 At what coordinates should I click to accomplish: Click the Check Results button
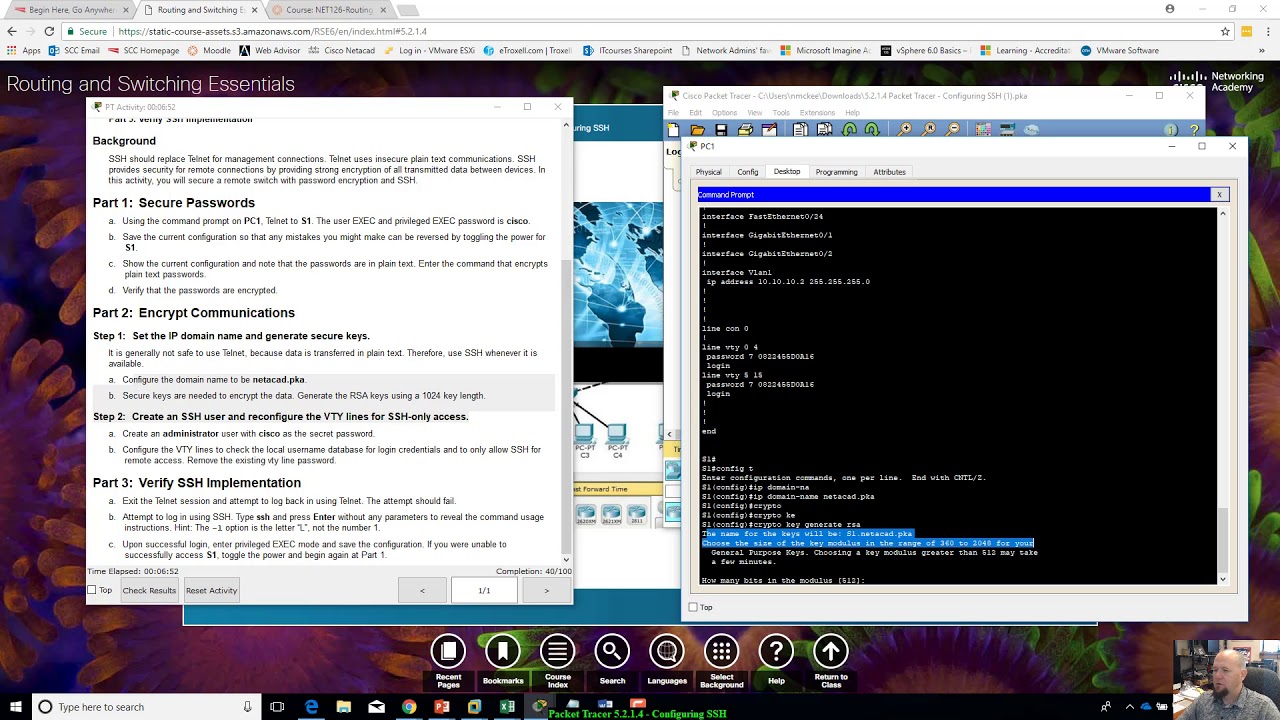[x=149, y=590]
